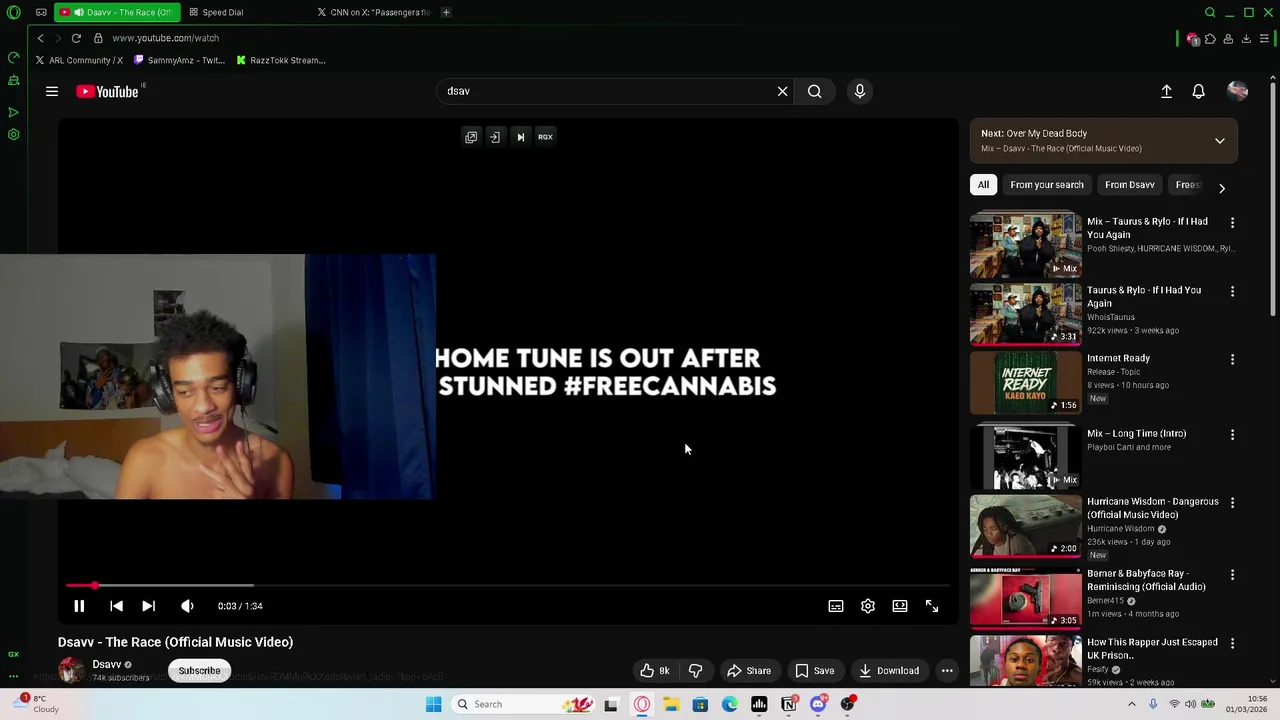Screen dimensions: 1280x720
Task: Open the ARL Community / X bookmark
Action: point(79,60)
